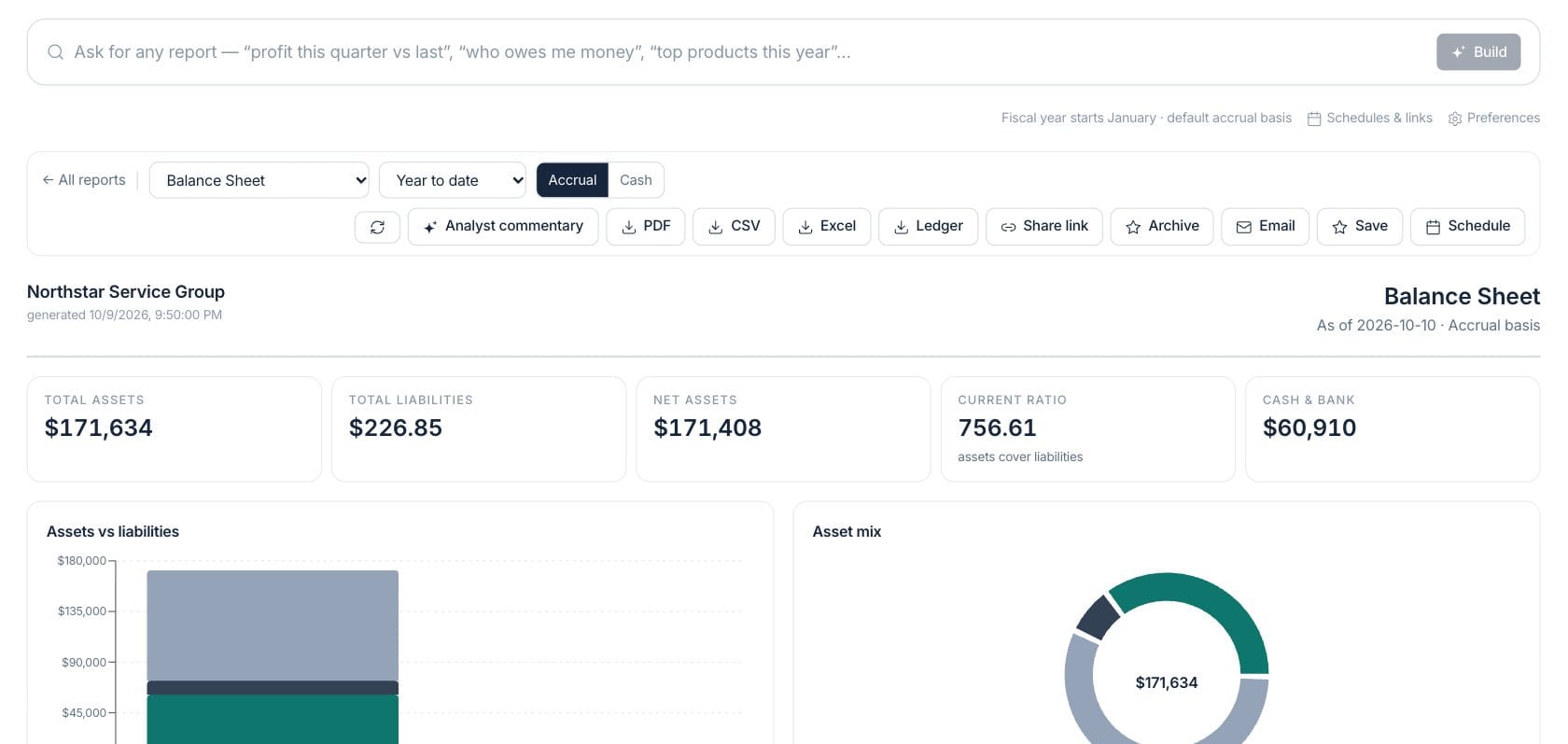Click the refresh report icon button

[377, 227]
